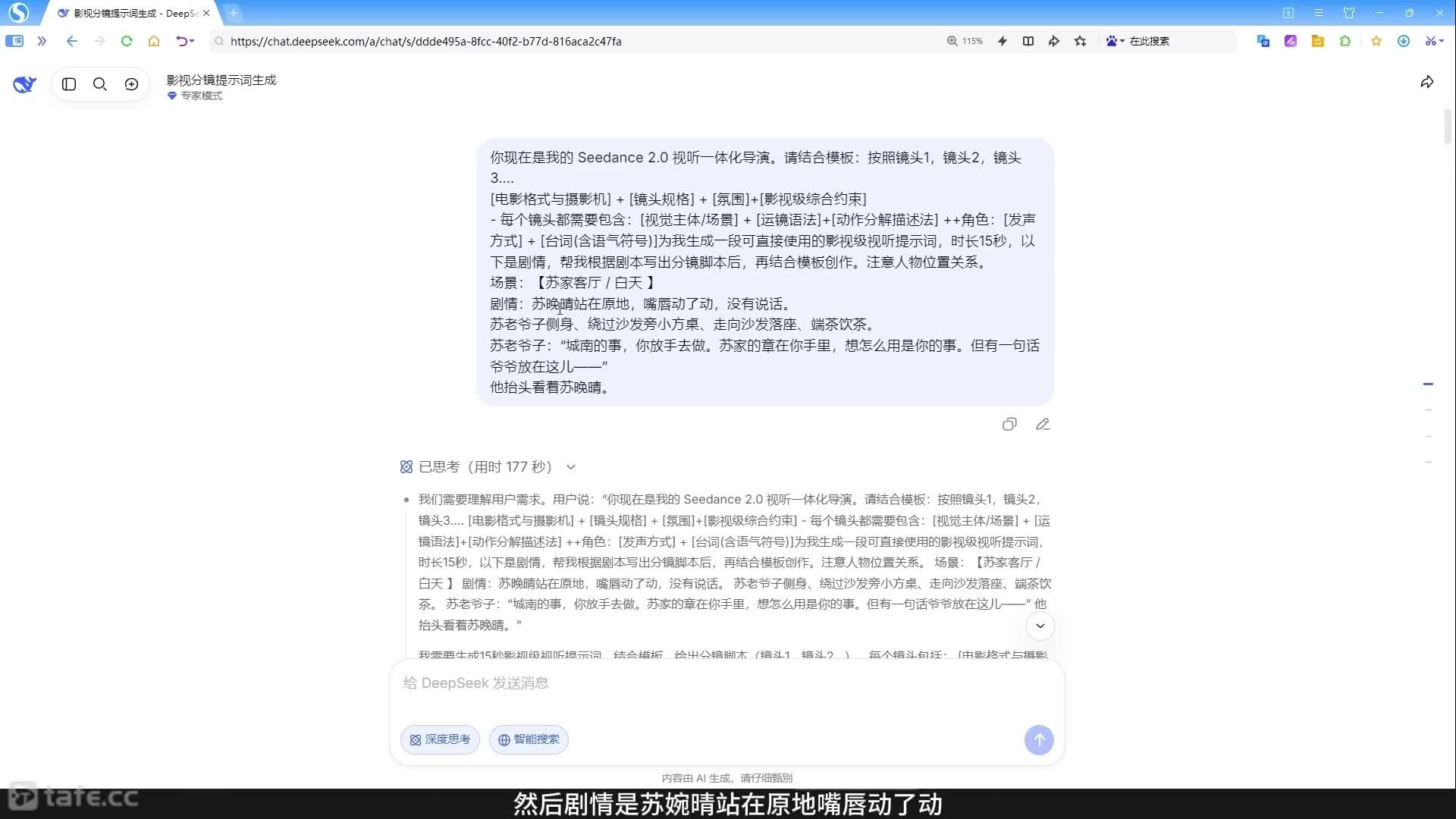Expand the hidden toolbar double-chevron
The height and width of the screenshot is (819, 1456).
(42, 41)
